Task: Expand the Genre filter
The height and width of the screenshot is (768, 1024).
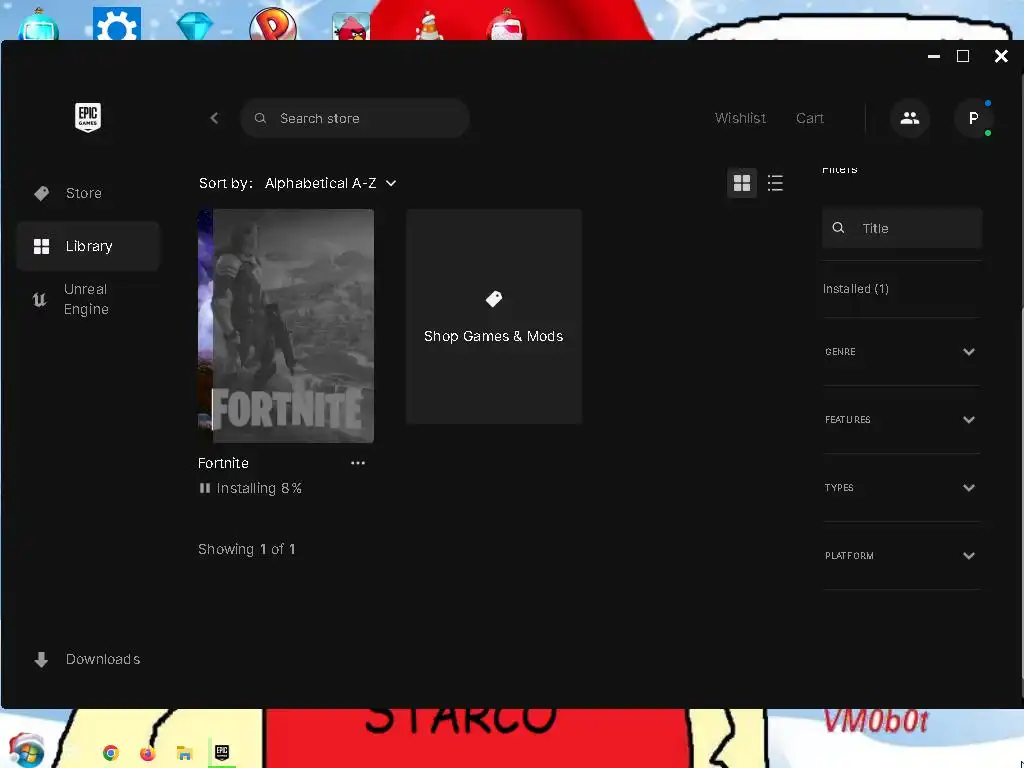Action: pos(901,352)
